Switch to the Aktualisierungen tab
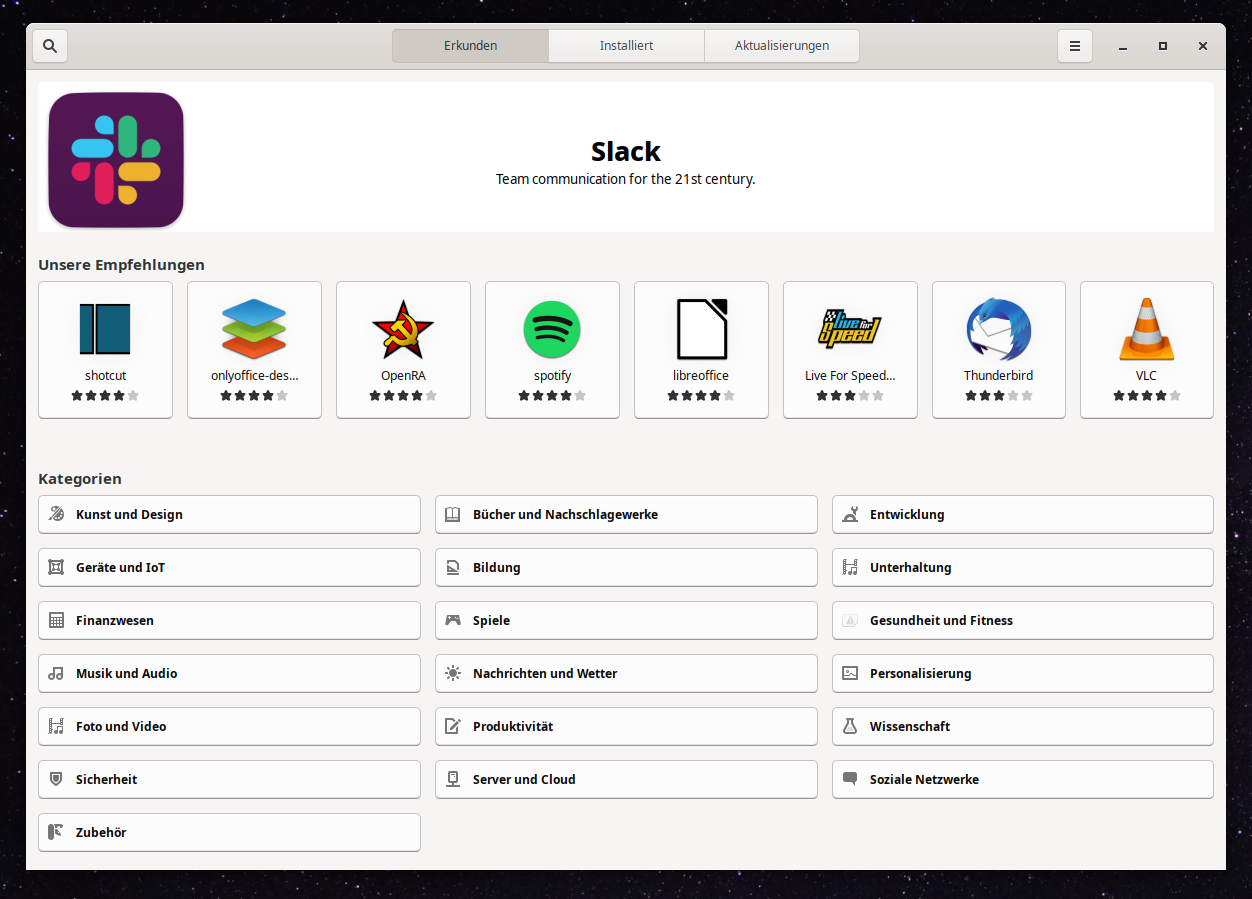 click(x=782, y=46)
